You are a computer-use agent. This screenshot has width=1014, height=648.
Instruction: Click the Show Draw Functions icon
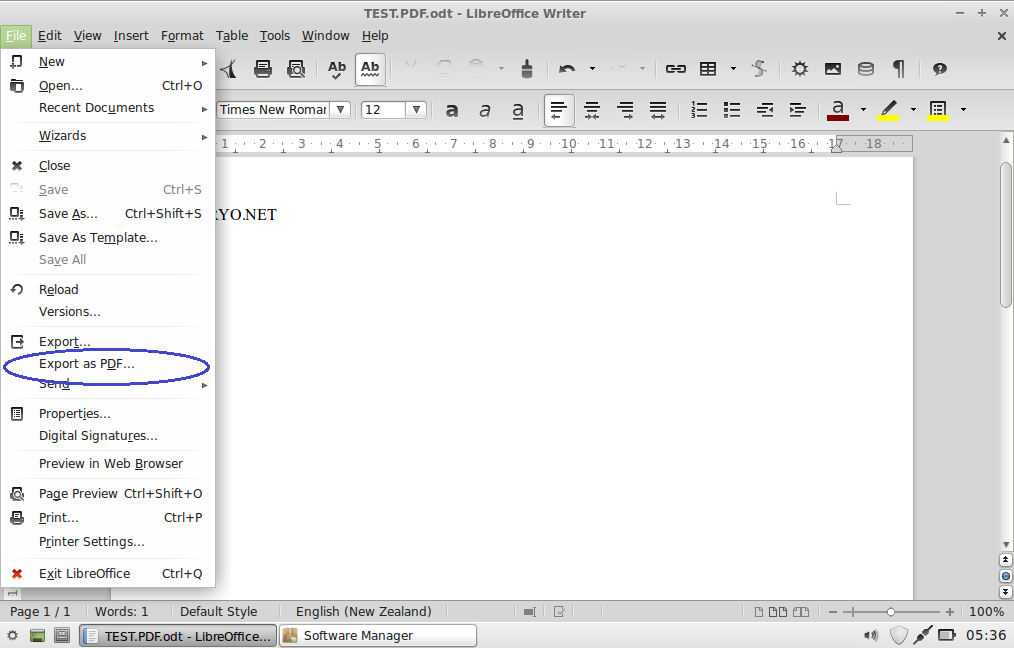click(759, 69)
